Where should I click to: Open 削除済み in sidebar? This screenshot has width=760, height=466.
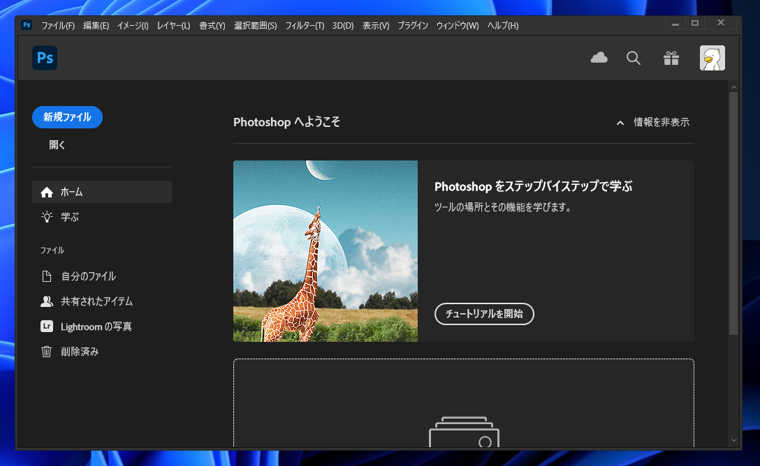(x=79, y=351)
